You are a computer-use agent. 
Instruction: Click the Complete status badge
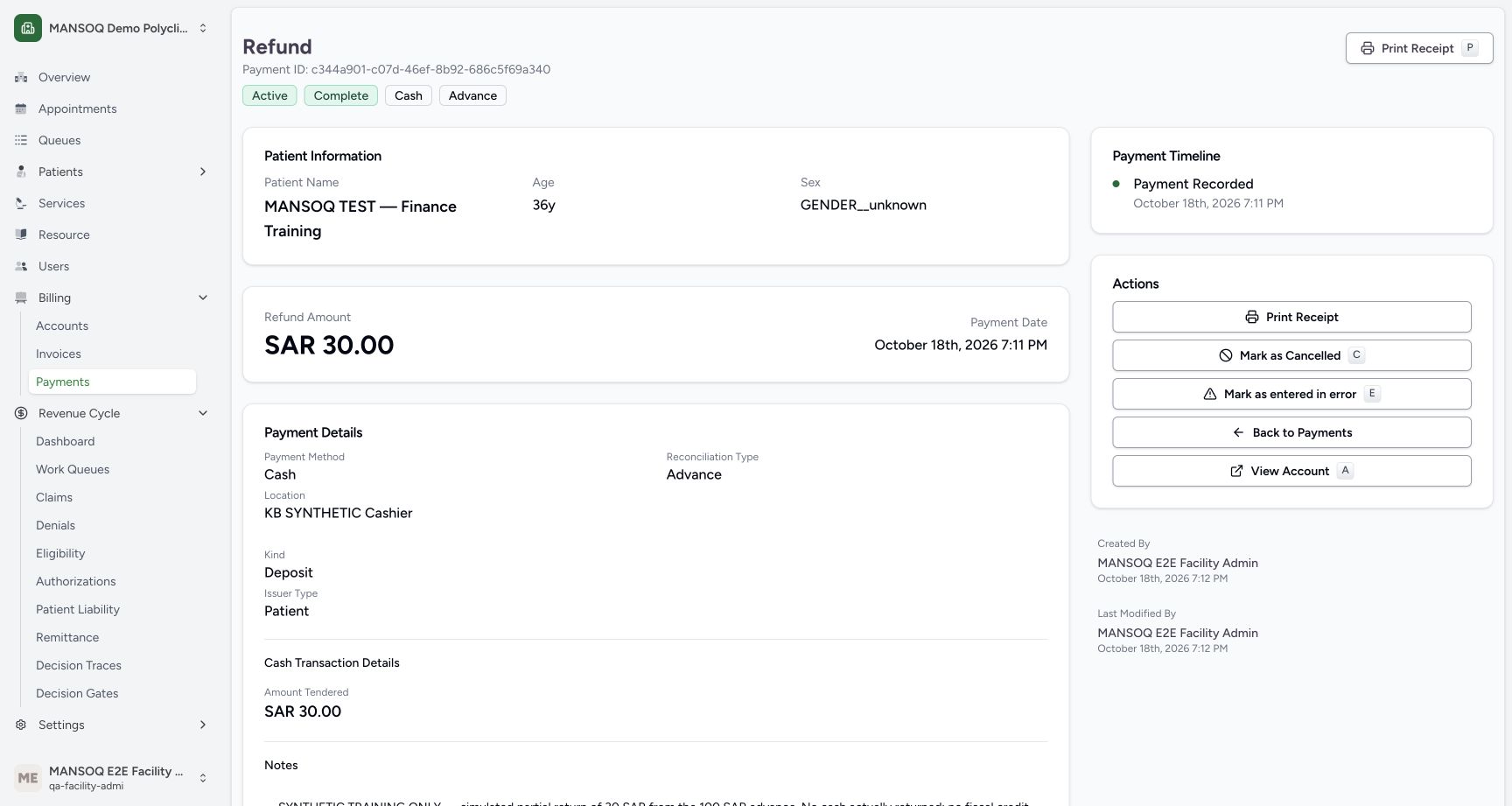(341, 95)
